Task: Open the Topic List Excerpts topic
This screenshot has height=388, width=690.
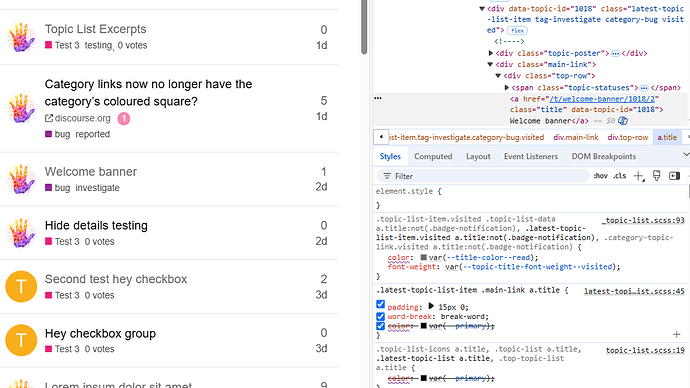Action: coord(95,29)
